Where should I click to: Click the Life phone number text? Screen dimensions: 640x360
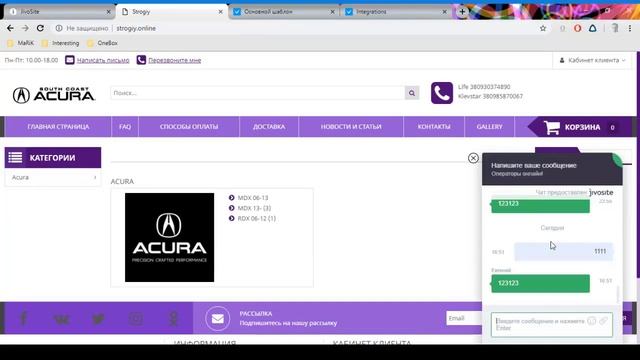[484, 87]
